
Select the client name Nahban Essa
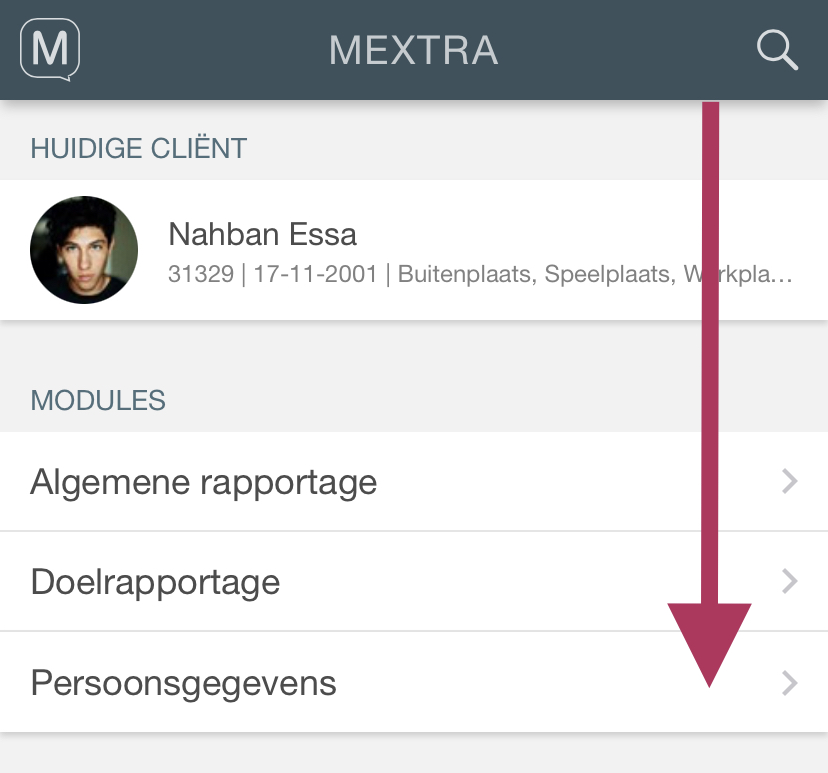[x=262, y=234]
